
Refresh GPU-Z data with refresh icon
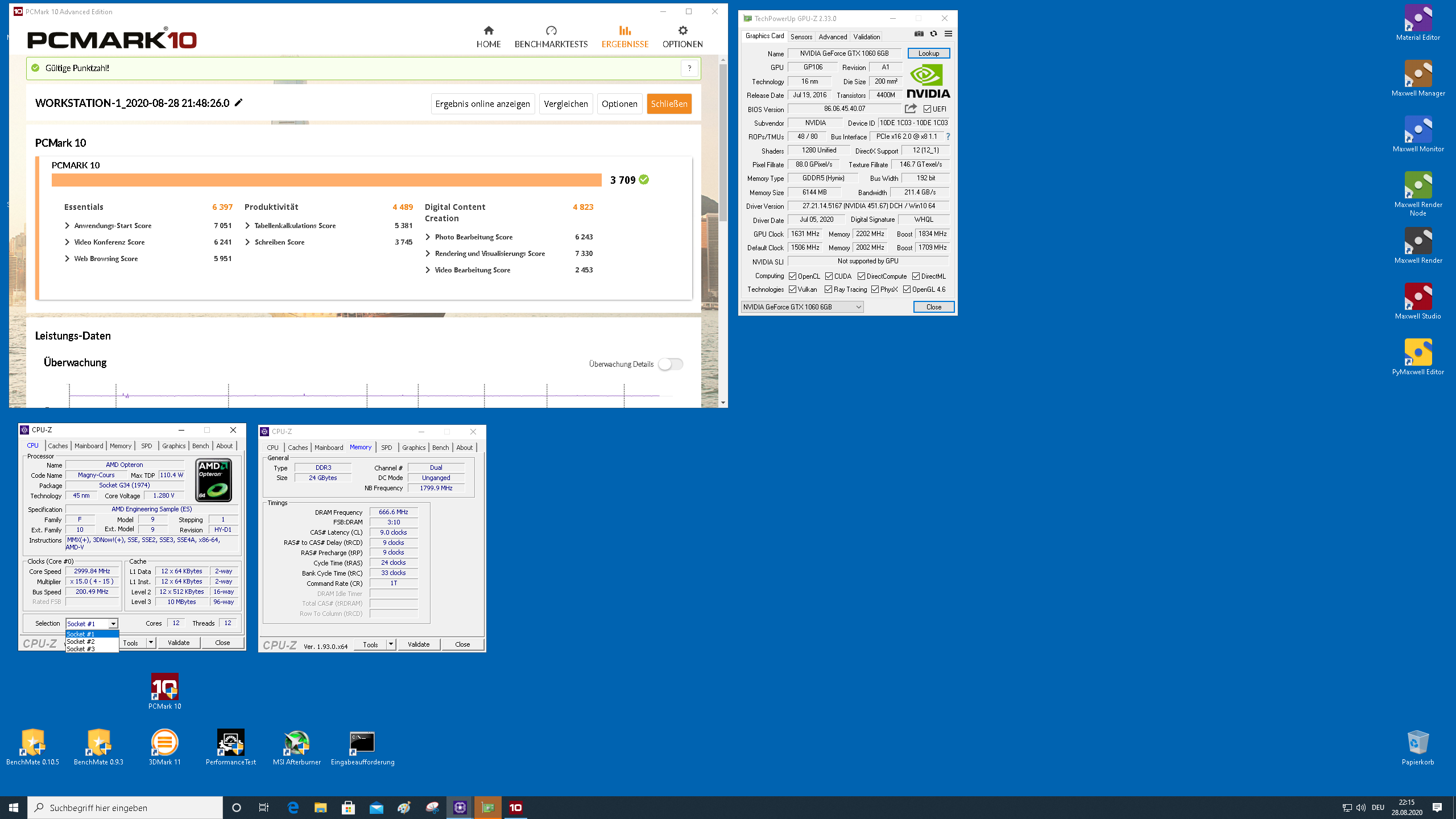pyautogui.click(x=933, y=34)
